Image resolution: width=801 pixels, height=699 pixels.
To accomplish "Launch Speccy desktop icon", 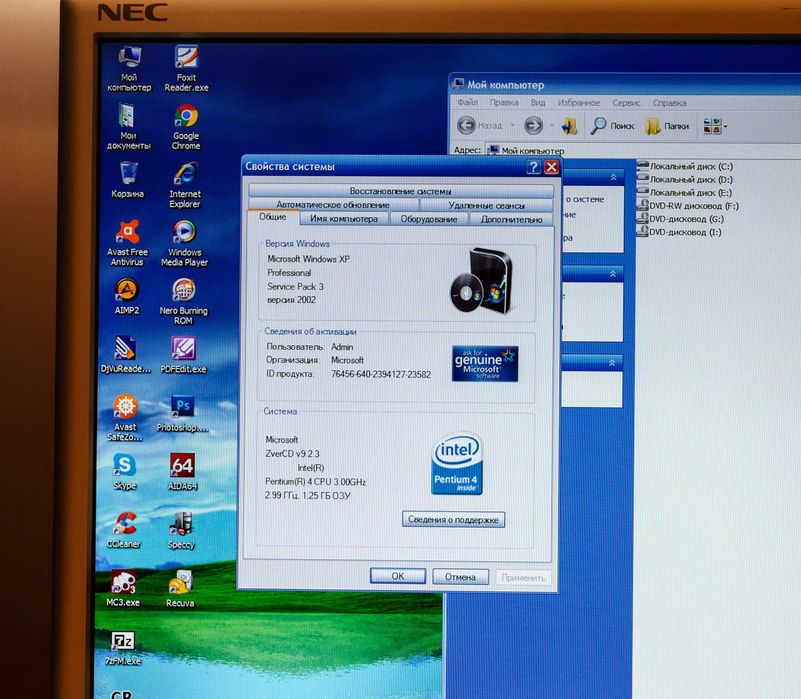I will pos(181,530).
